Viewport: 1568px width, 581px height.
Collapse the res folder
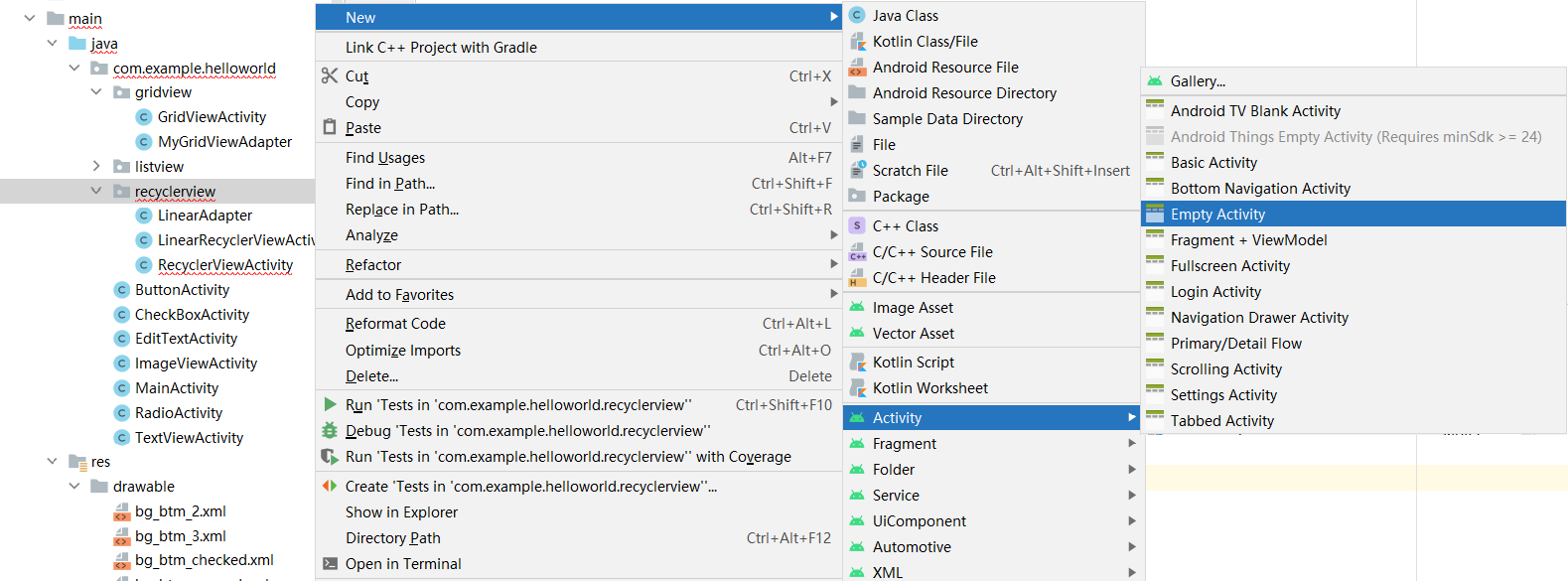52,461
